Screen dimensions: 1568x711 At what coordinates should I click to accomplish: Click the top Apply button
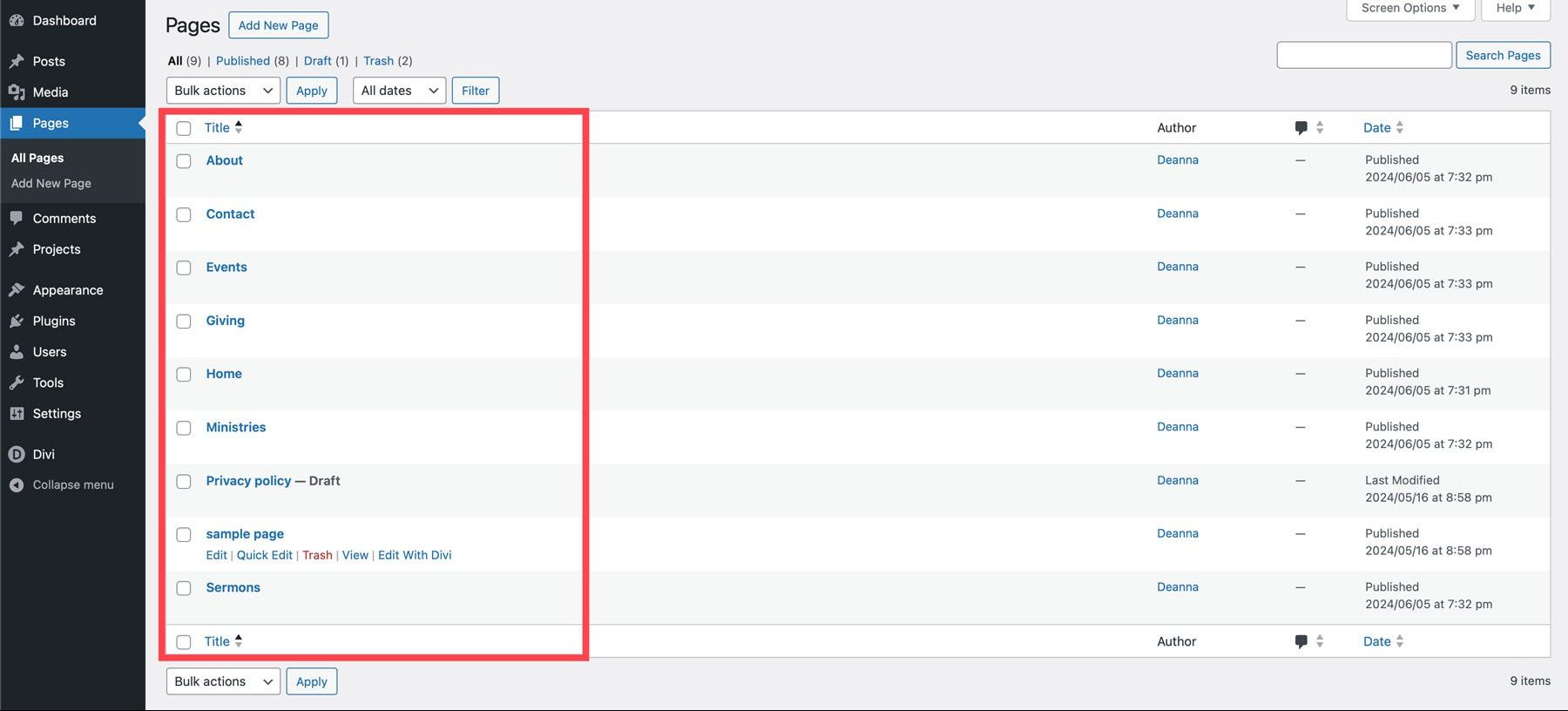pyautogui.click(x=312, y=91)
